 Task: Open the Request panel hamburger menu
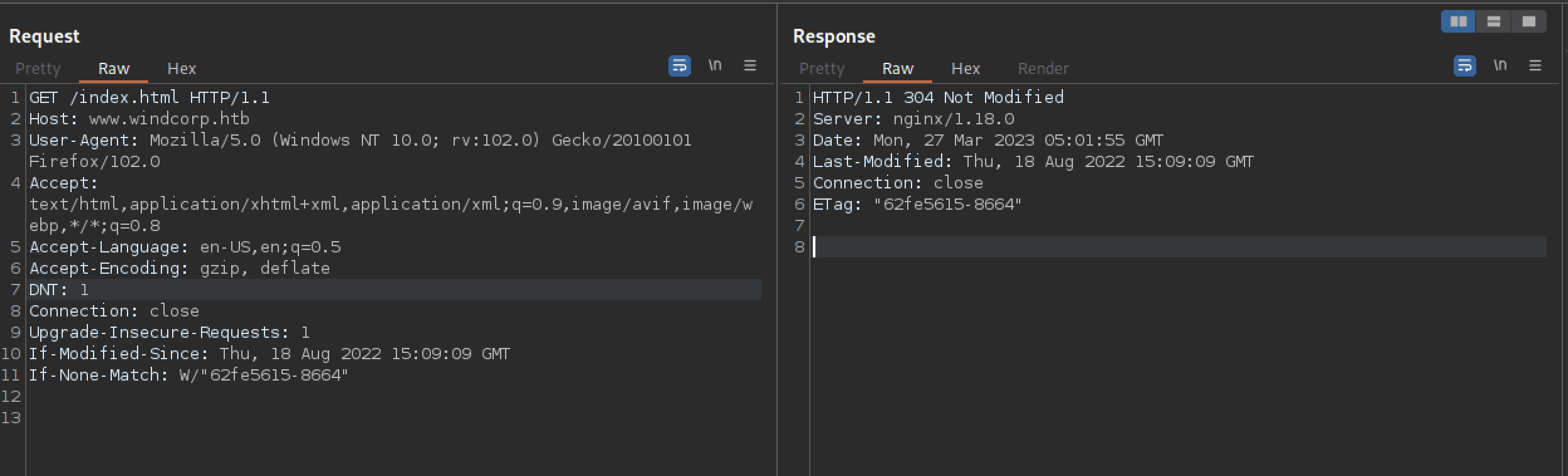coord(749,66)
